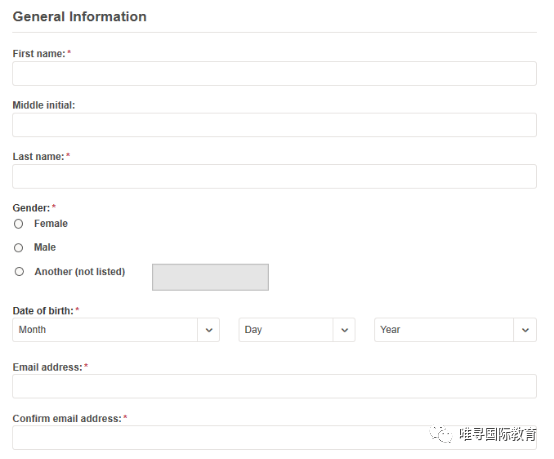Focus the Confirm email address field
Screen dimensions: 554x459
tap(275, 438)
